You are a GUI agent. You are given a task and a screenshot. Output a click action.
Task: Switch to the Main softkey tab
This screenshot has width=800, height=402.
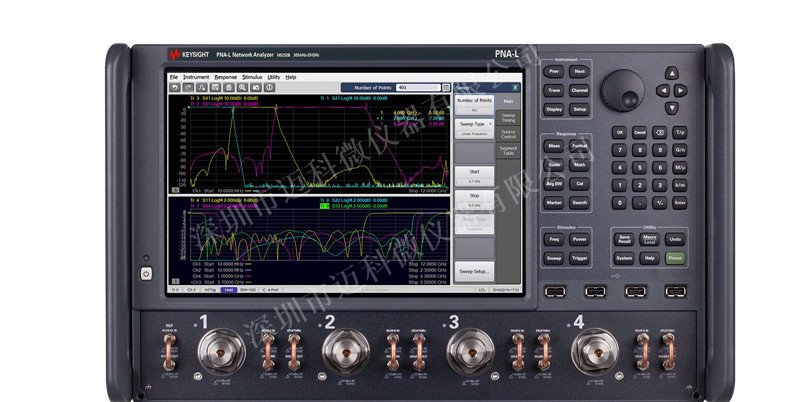pos(508,101)
